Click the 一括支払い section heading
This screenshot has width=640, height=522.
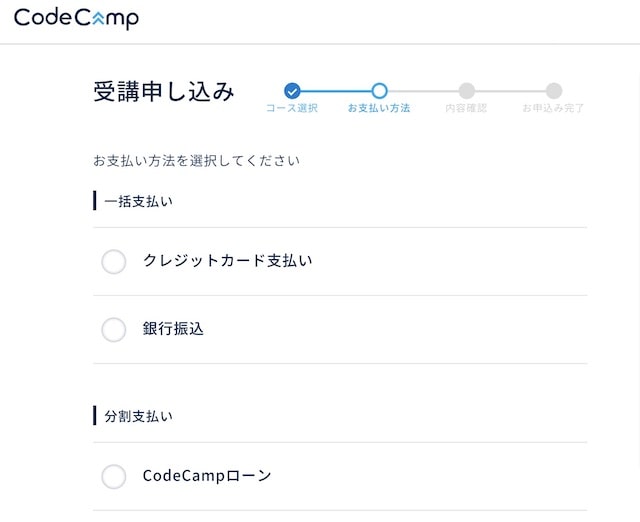[138, 201]
